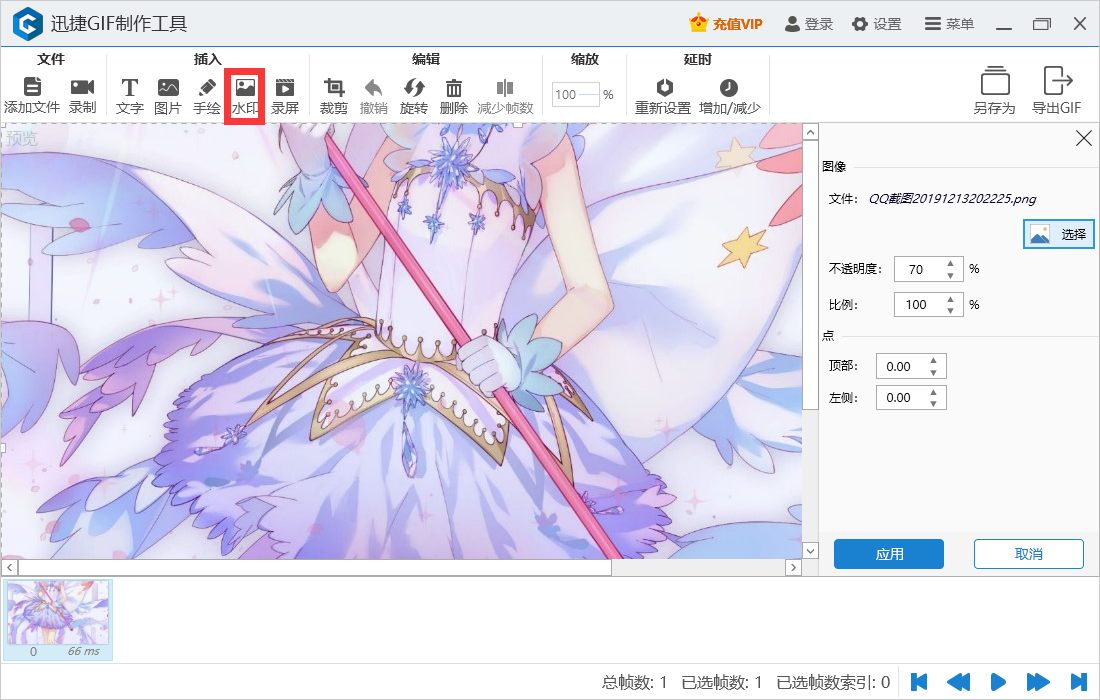Decrease 顶部 top value with down arrow
Image resolution: width=1100 pixels, height=700 pixels.
(934, 372)
